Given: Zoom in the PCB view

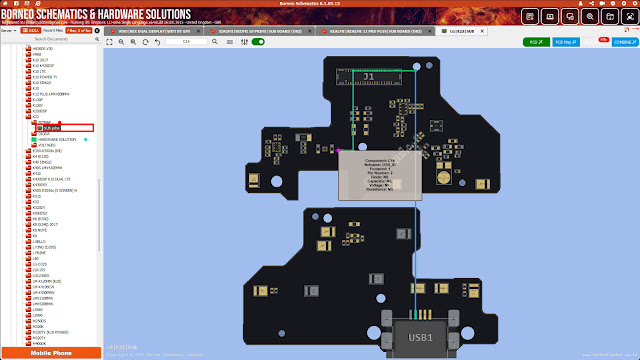Looking at the screenshot, I should tap(133, 42).
